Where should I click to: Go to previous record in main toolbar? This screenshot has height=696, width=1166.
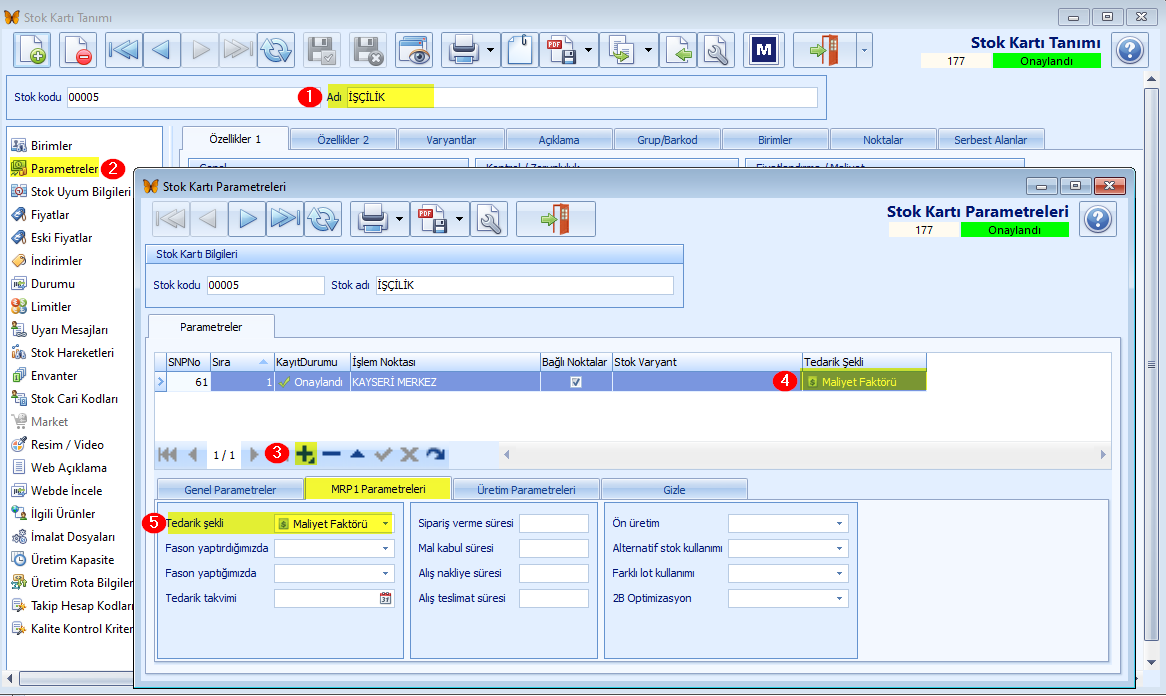click(x=161, y=50)
